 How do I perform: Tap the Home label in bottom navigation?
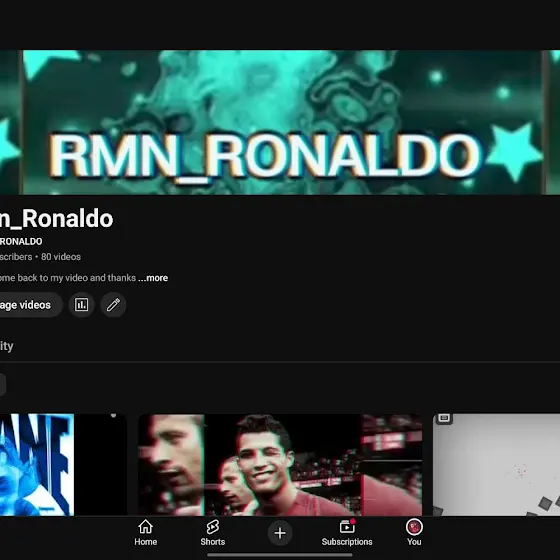(145, 542)
